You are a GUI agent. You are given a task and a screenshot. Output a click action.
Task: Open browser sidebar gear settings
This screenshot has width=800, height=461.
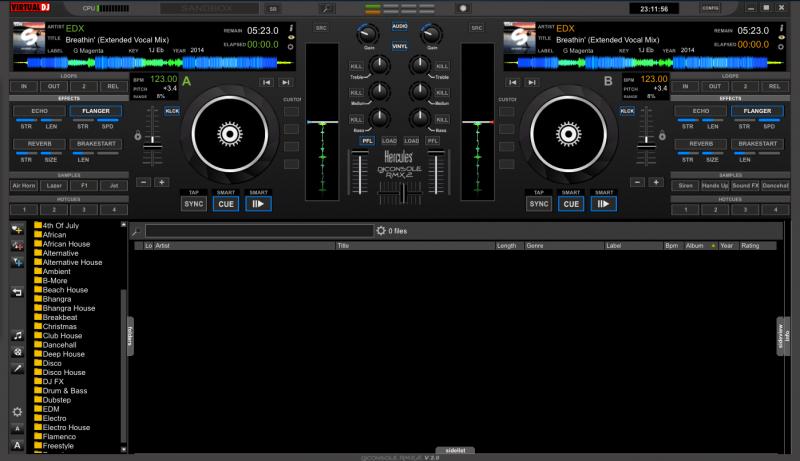[x=17, y=412]
